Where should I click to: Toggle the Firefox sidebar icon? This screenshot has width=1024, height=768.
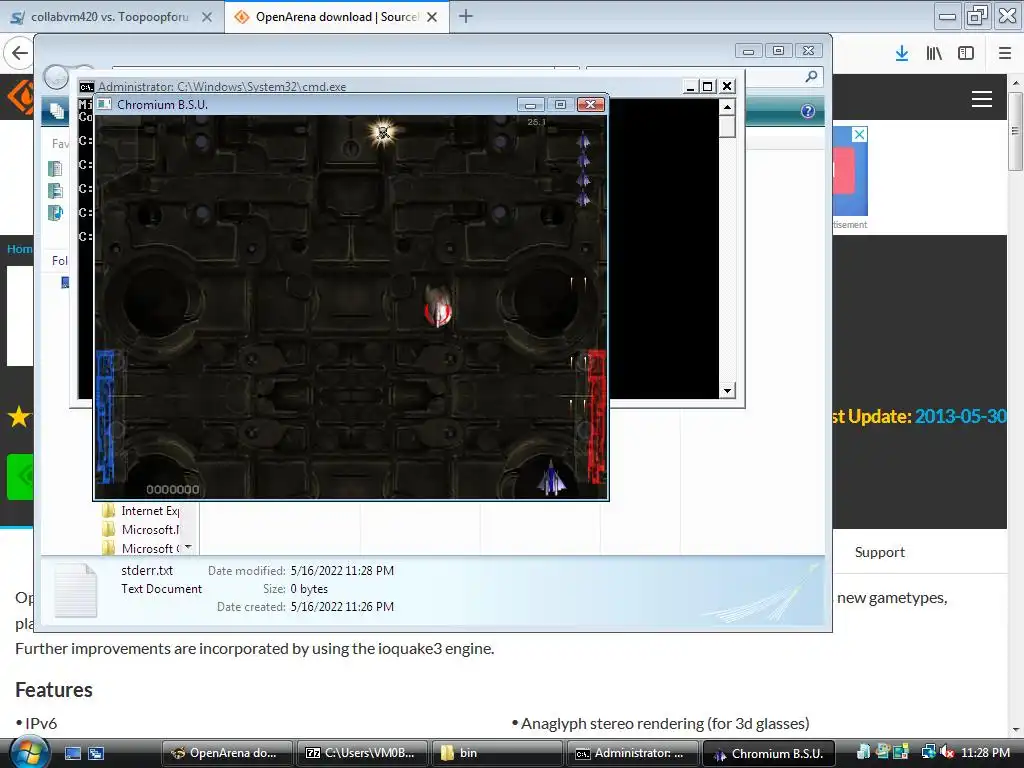(966, 54)
